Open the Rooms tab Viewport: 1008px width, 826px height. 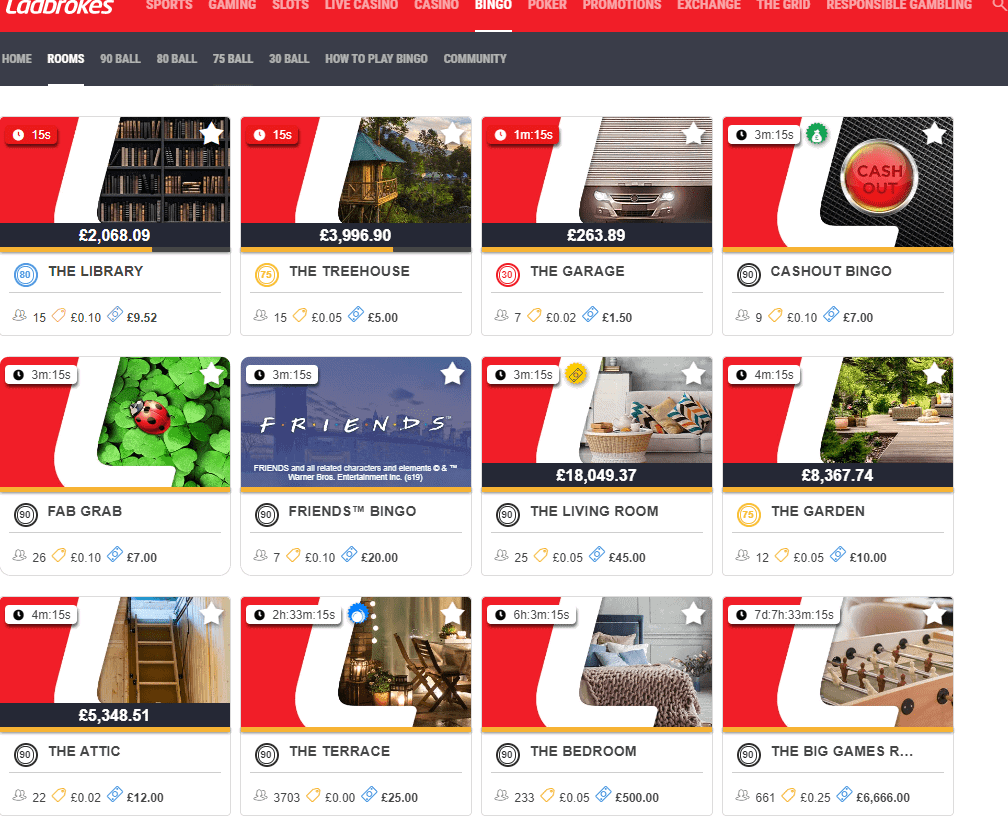(x=66, y=58)
